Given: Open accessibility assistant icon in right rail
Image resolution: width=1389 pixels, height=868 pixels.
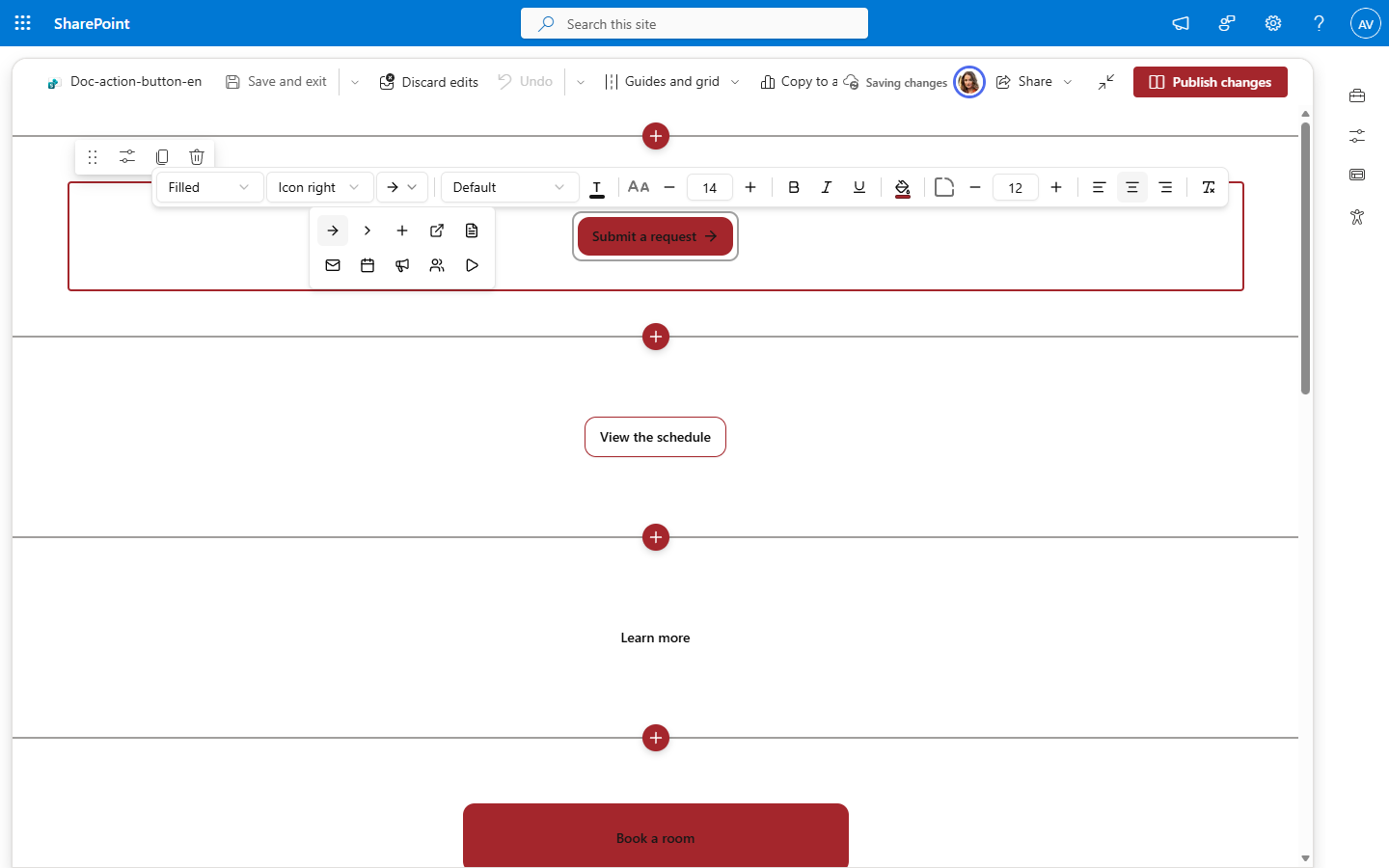Looking at the screenshot, I should point(1357,217).
